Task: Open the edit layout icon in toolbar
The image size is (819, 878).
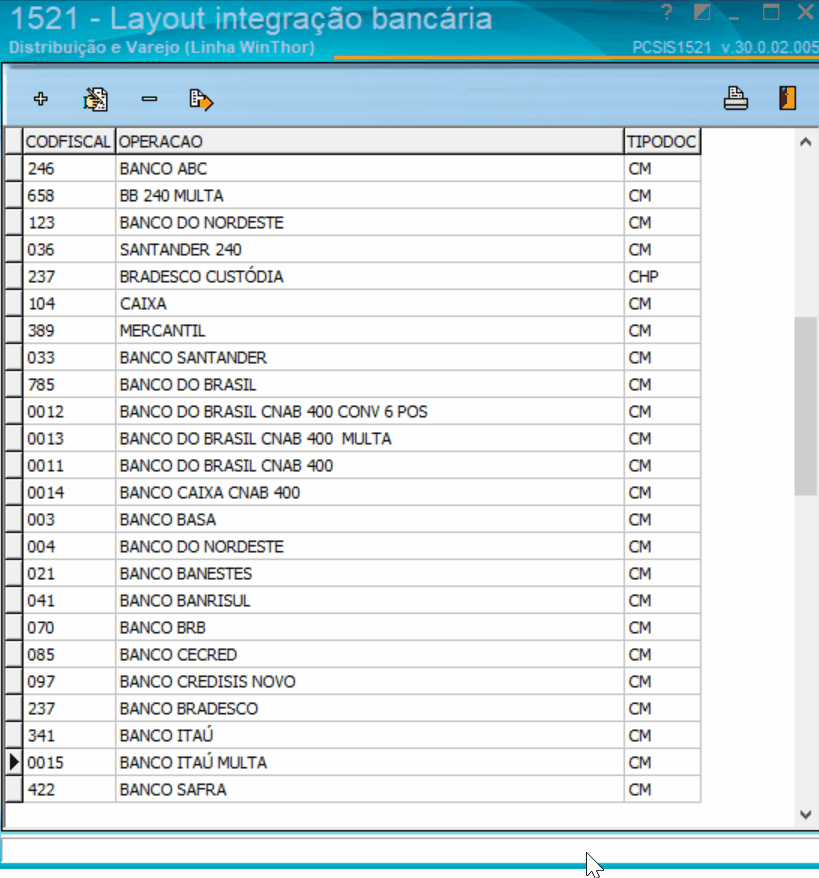Action: [x=96, y=100]
